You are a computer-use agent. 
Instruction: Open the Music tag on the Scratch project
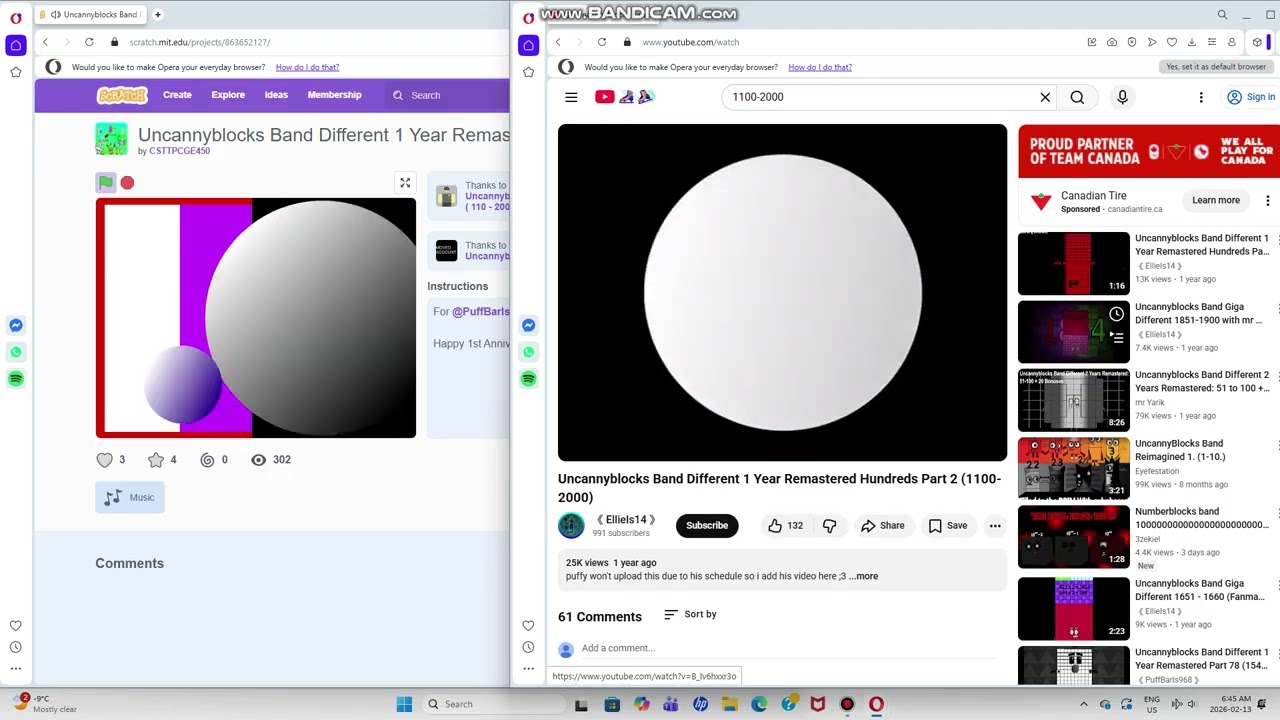coord(130,497)
